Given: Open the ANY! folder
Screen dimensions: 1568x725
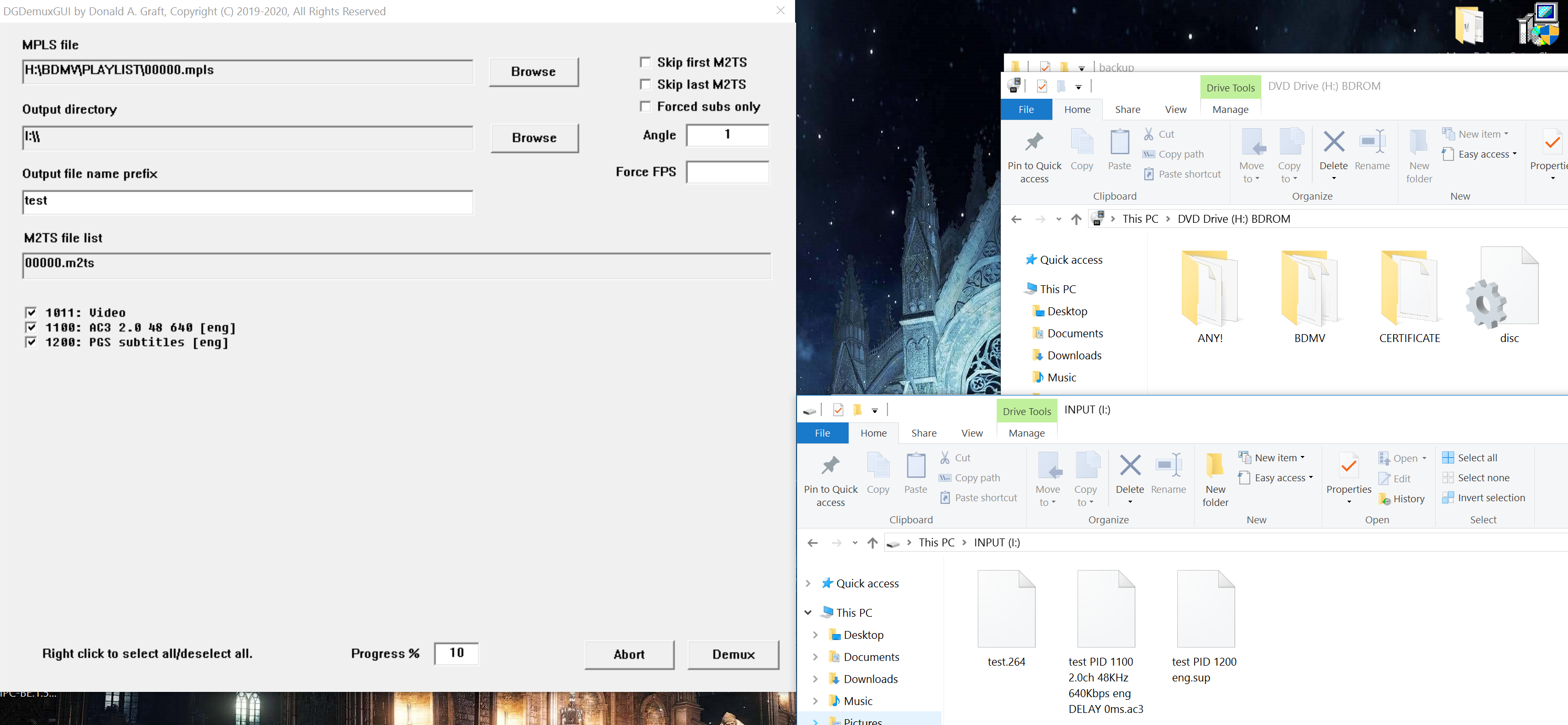Looking at the screenshot, I should [x=1210, y=297].
